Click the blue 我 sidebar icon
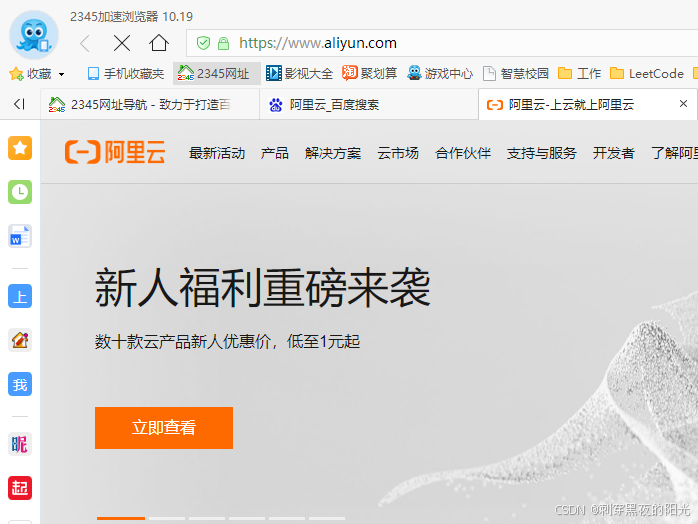 click(20, 384)
